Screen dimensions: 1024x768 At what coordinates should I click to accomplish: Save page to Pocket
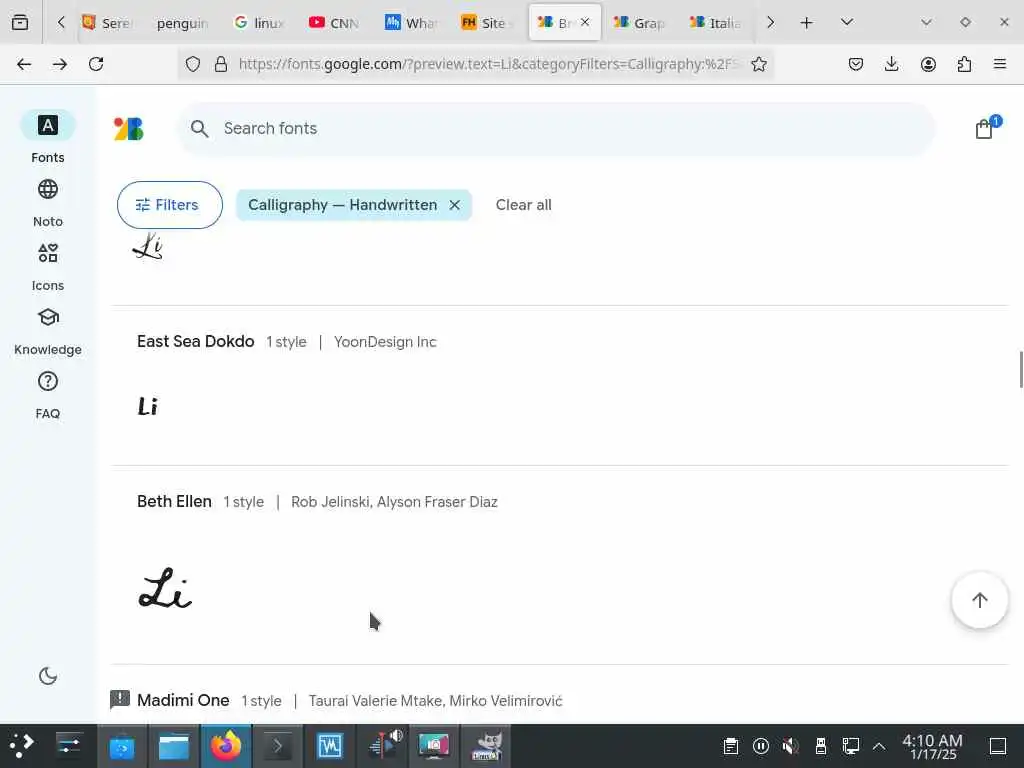tap(856, 64)
